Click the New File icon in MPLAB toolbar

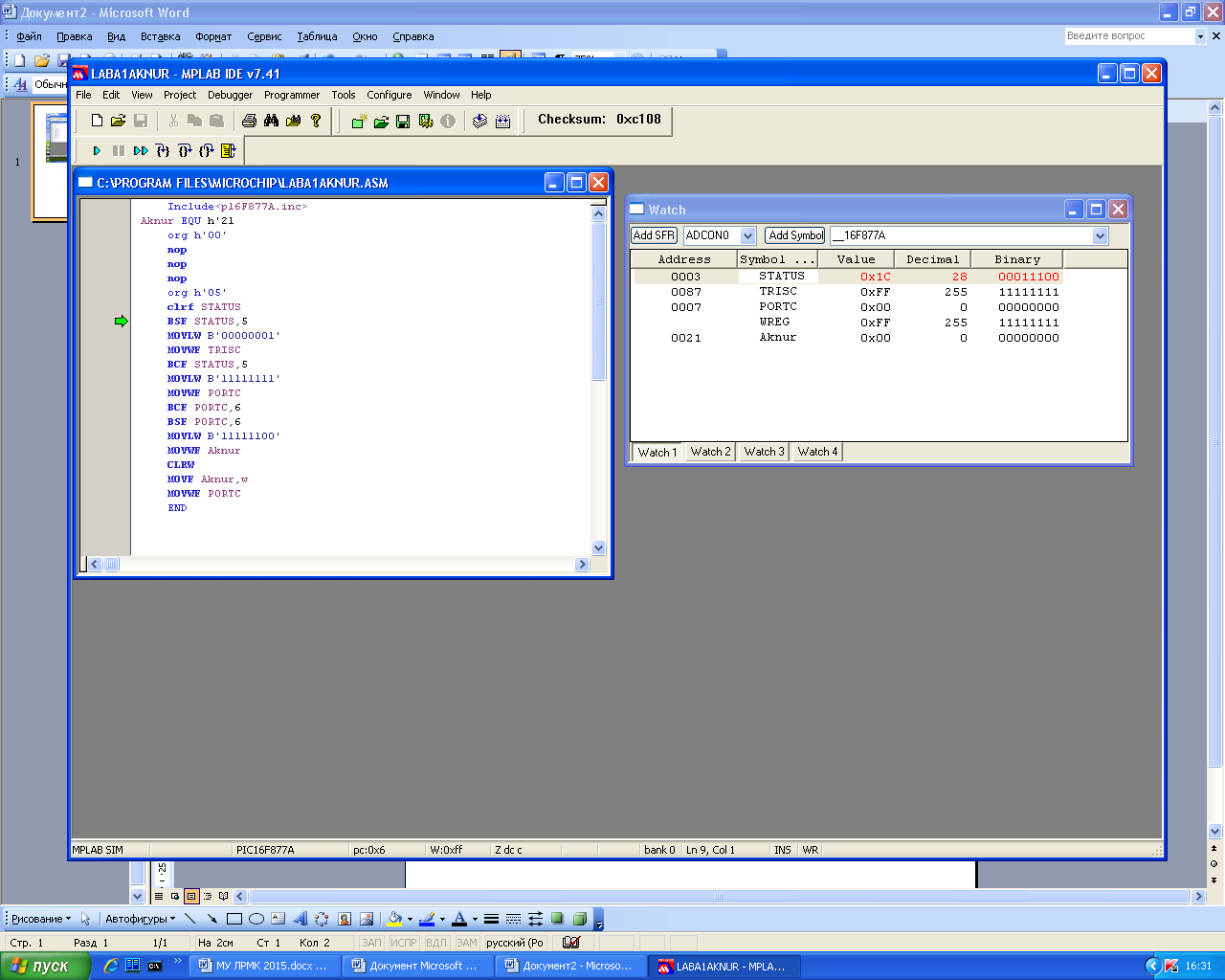click(97, 121)
